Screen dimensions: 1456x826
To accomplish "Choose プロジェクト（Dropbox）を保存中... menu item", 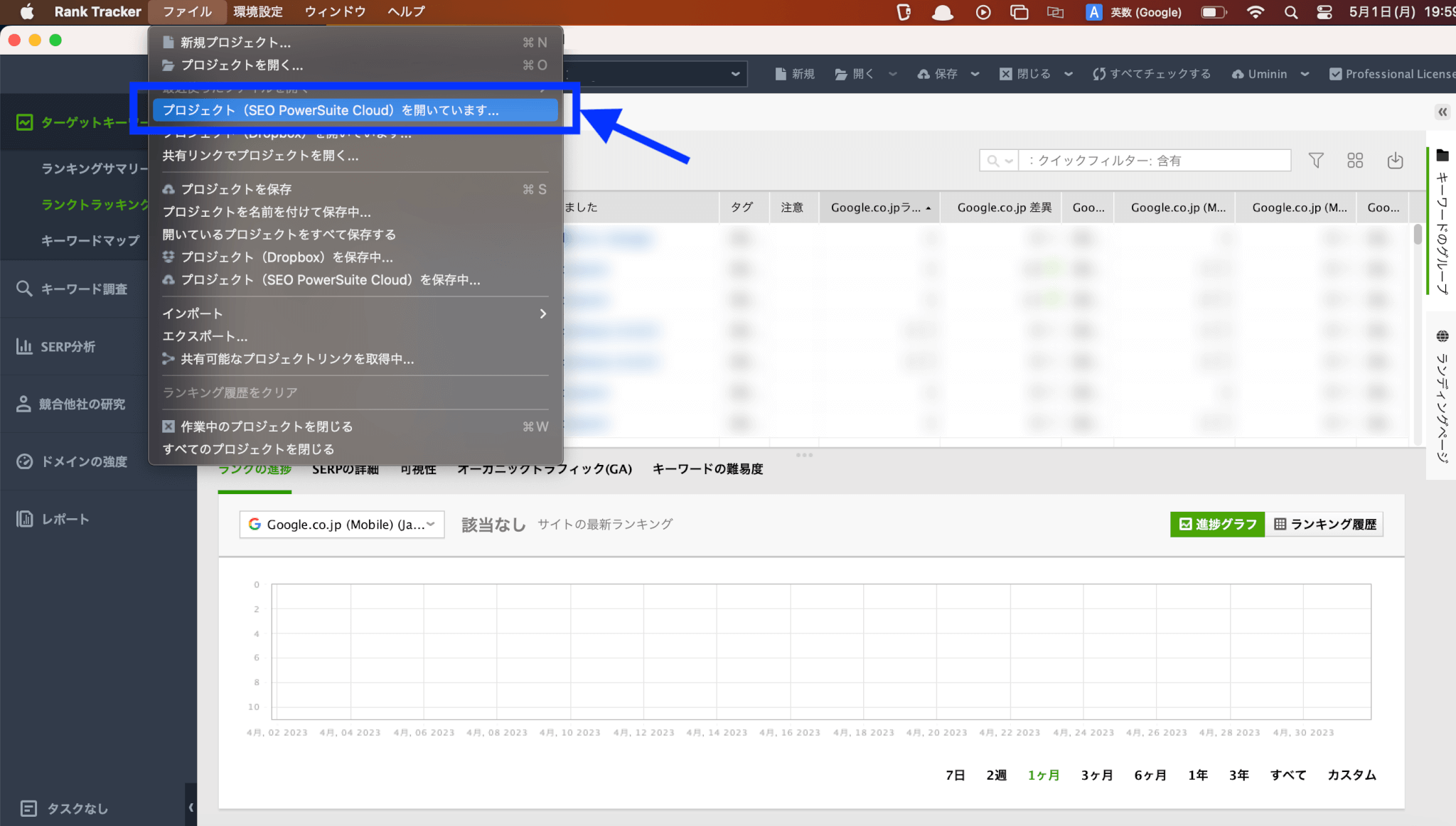I will click(x=354, y=257).
